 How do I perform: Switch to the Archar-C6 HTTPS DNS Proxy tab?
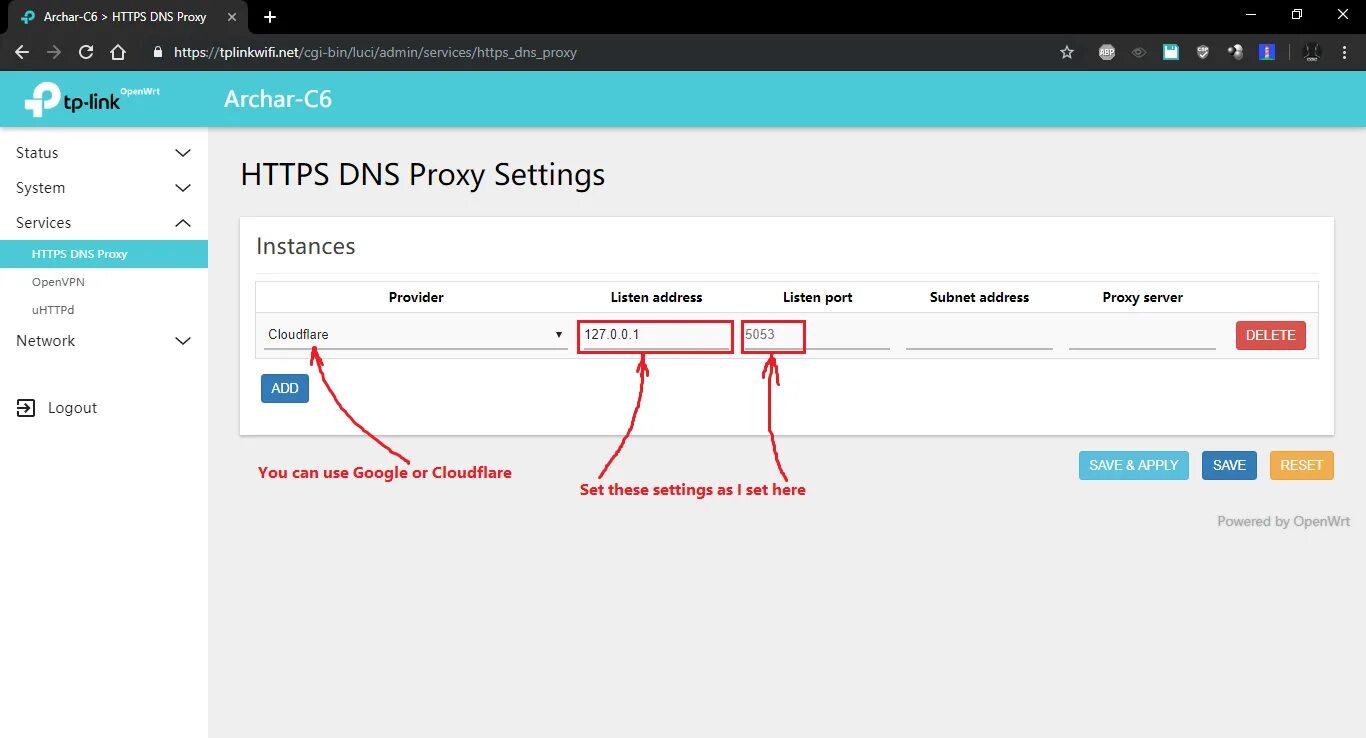(128, 17)
